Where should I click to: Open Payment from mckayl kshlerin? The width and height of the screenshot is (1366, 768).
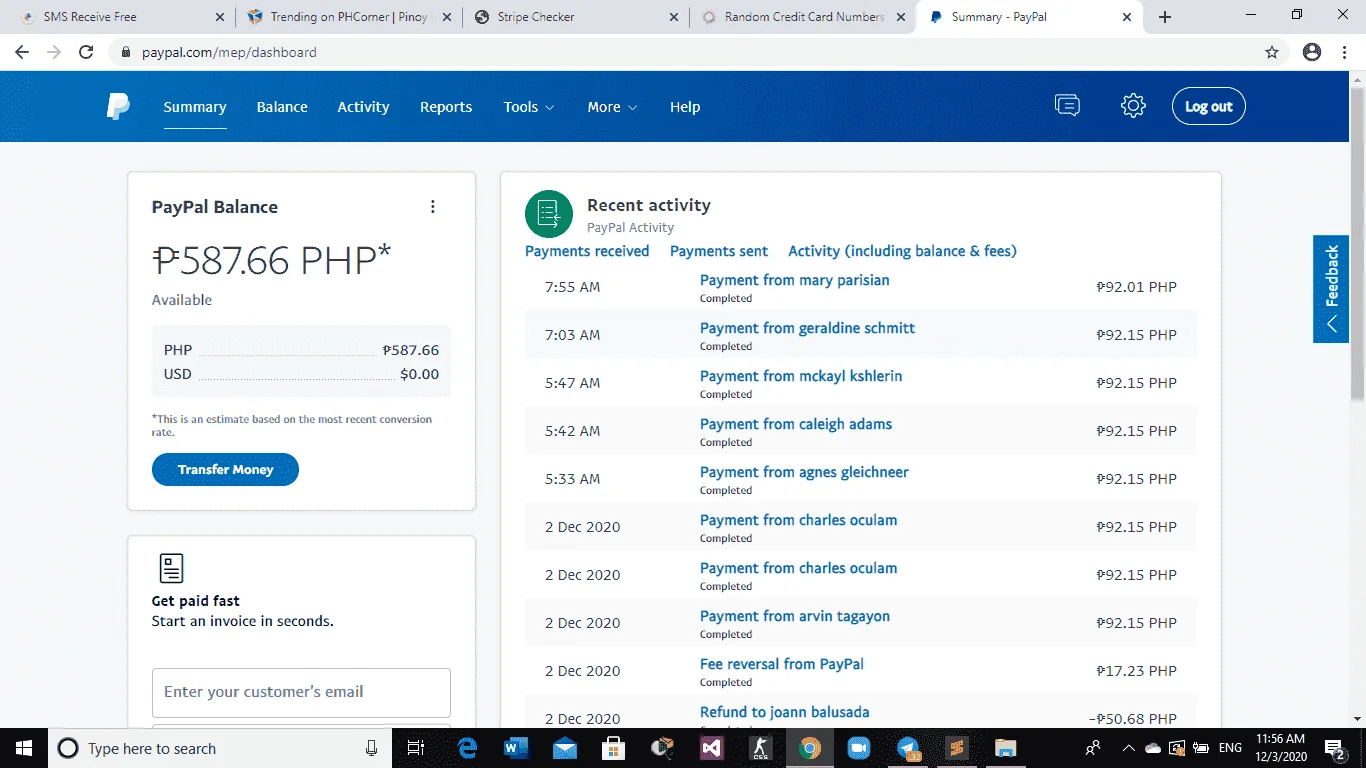click(x=801, y=376)
